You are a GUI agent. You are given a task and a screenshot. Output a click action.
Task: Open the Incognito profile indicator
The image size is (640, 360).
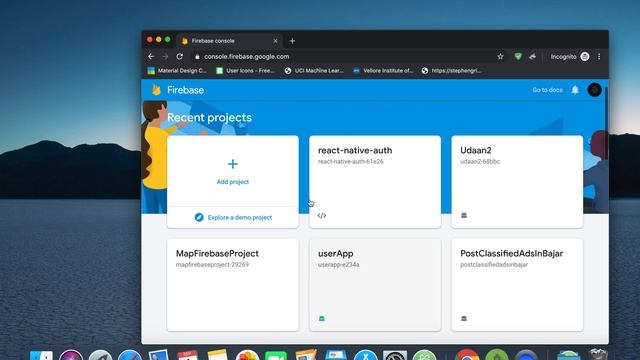569,57
